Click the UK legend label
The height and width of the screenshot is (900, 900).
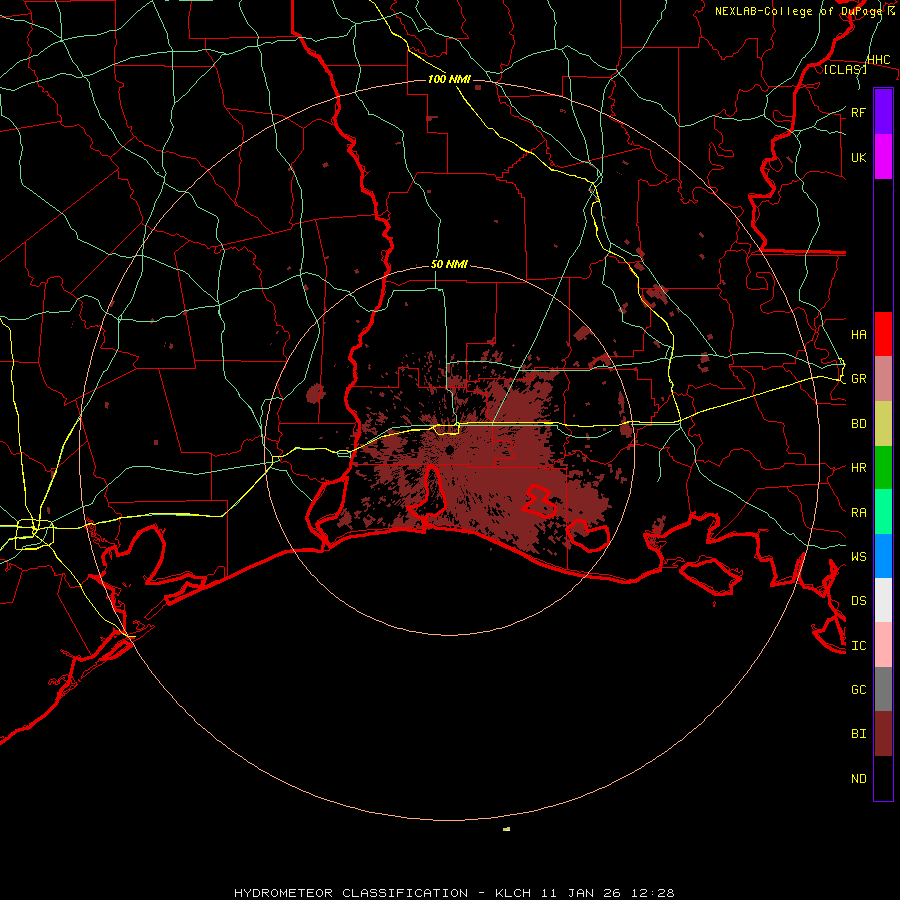pos(858,157)
